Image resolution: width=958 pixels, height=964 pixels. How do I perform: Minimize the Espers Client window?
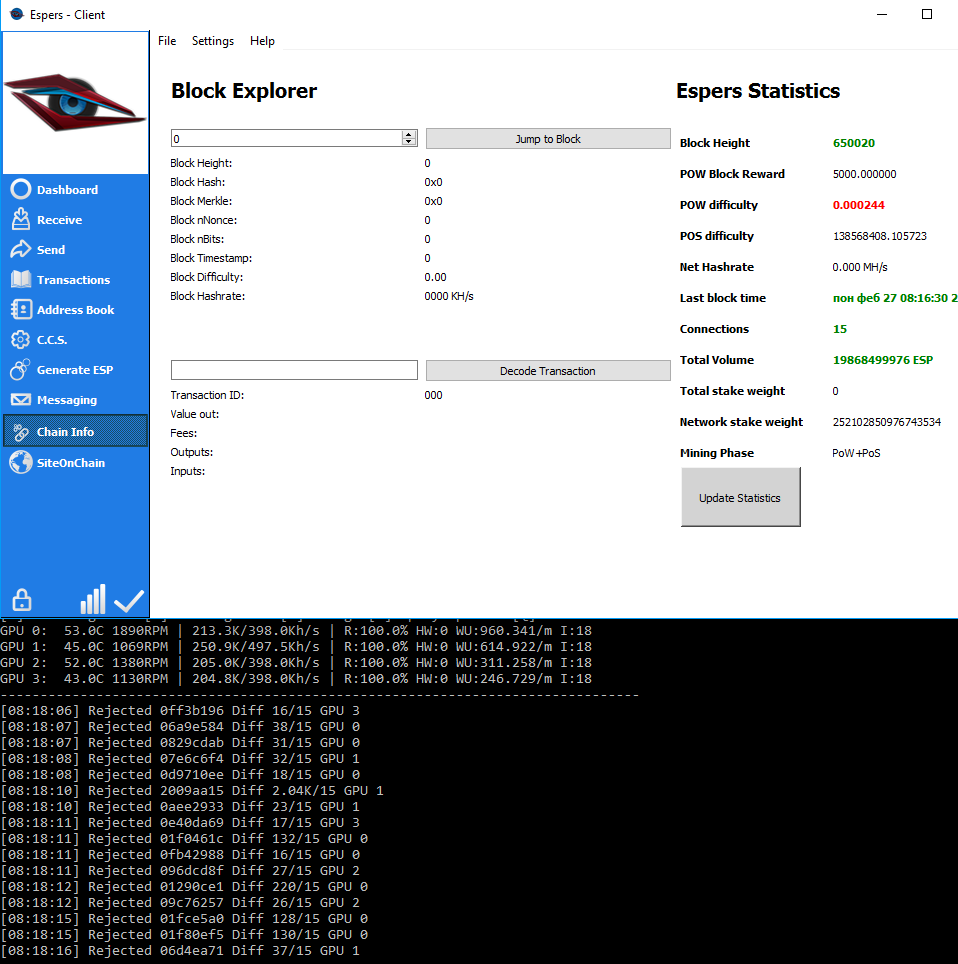coord(882,14)
